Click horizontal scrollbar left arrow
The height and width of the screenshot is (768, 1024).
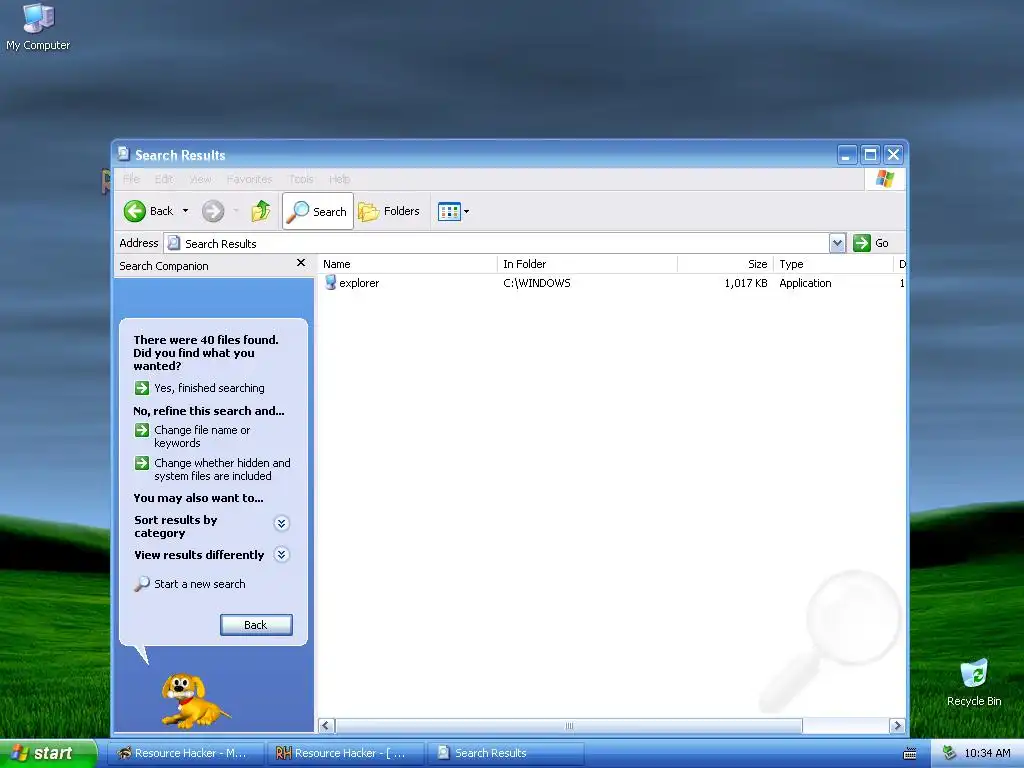326,726
